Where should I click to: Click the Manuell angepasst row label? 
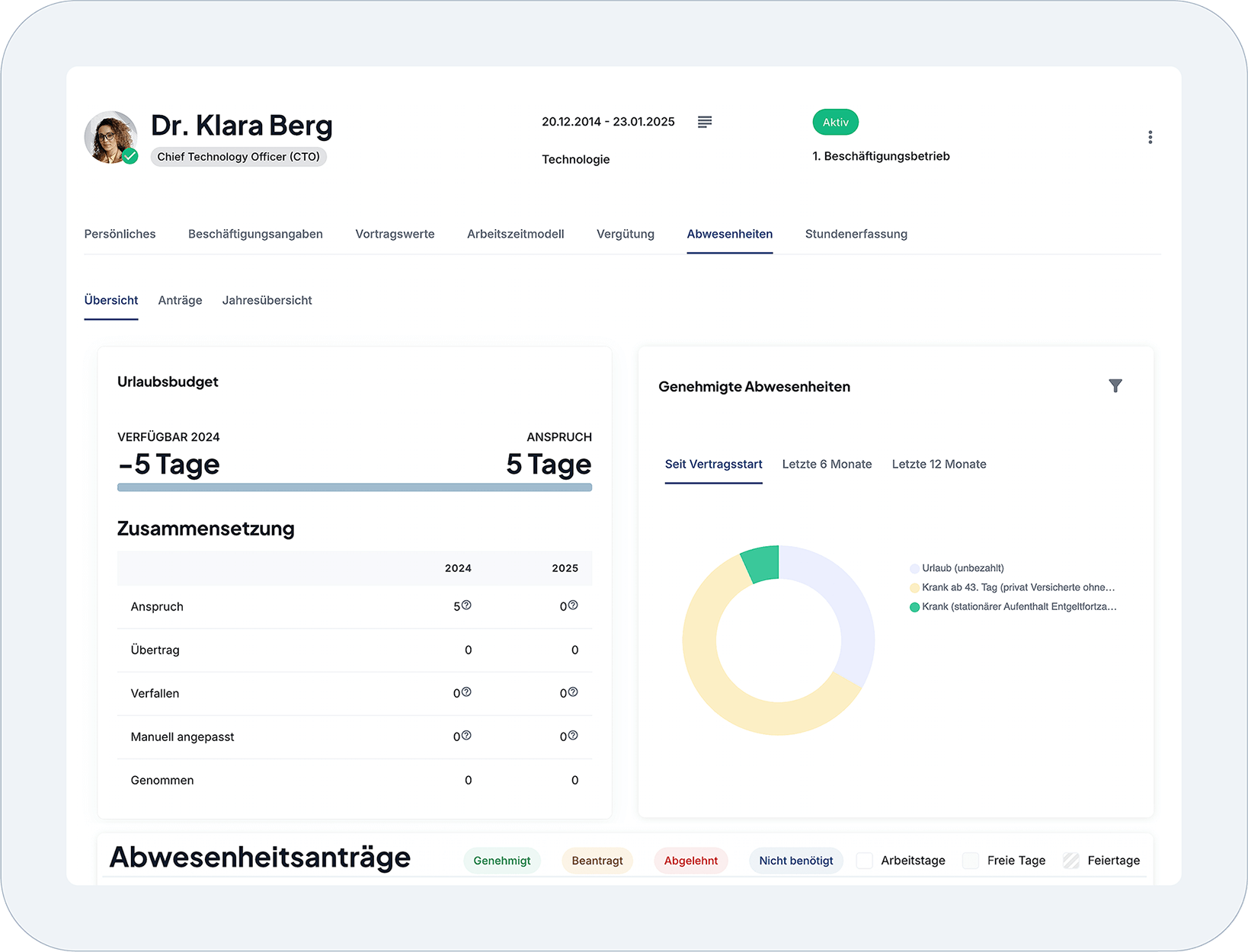pos(182,737)
